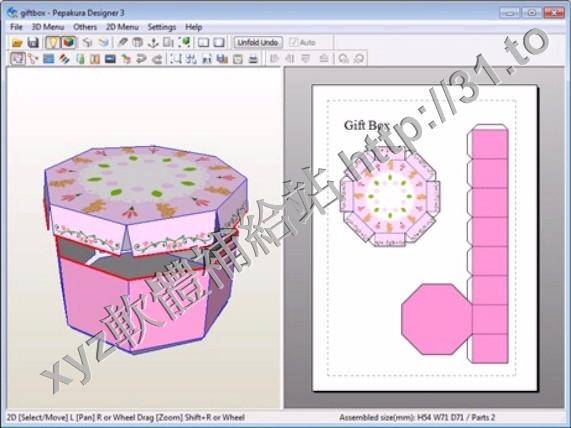The image size is (571, 428).
Task: Toggle the colored cube texture icon
Action: coord(68,43)
